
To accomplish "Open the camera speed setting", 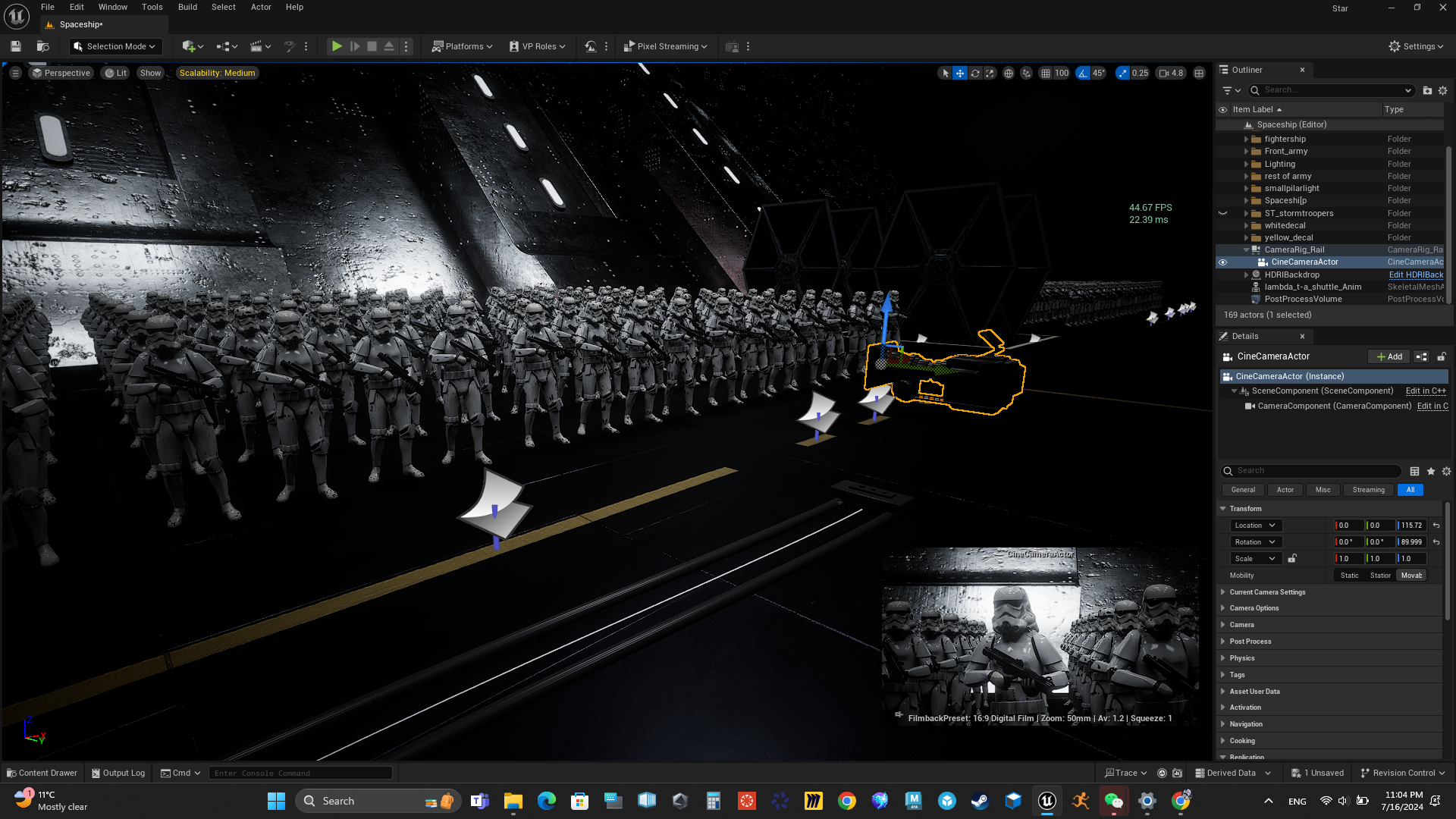I will click(x=1172, y=74).
